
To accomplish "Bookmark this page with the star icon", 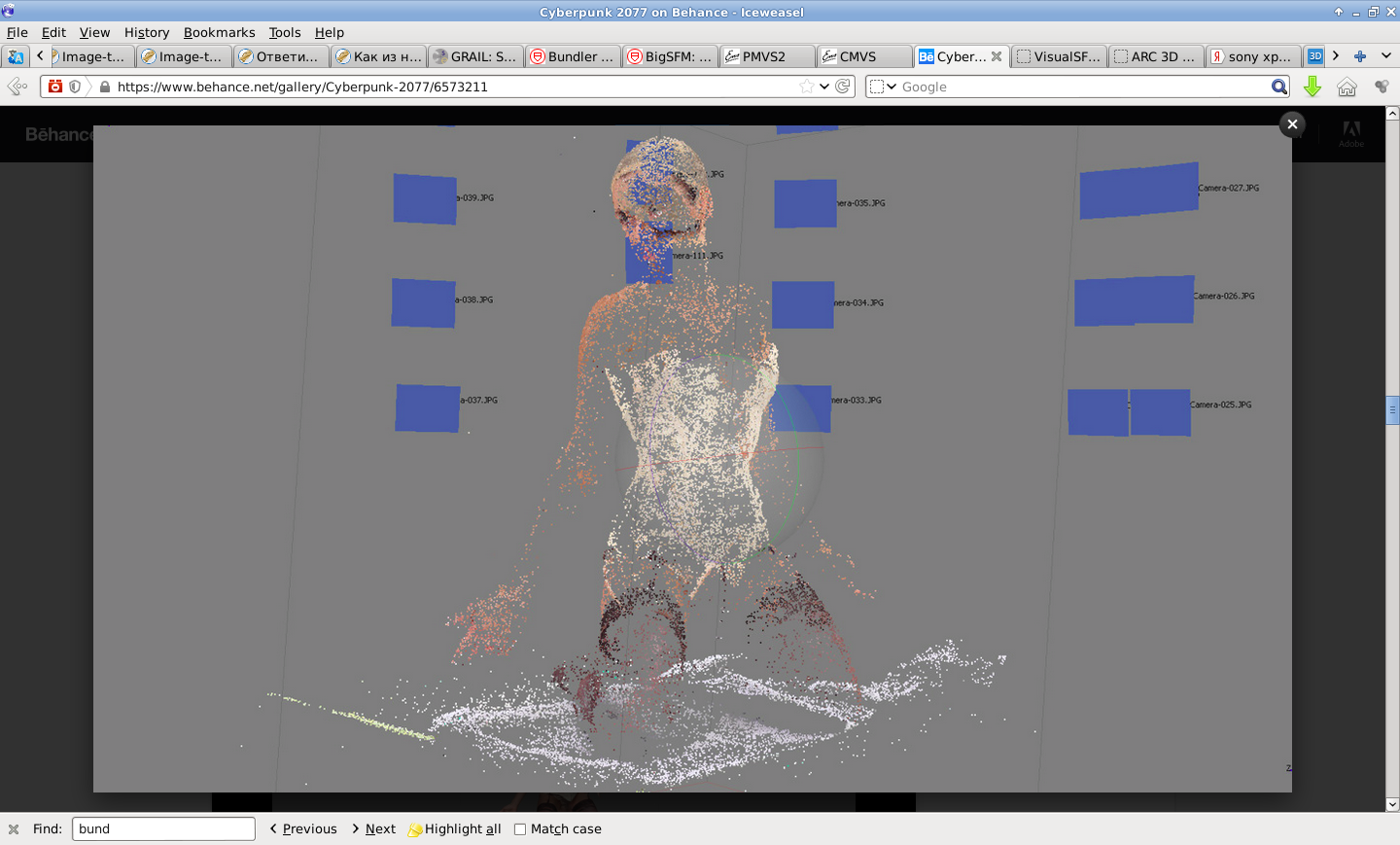I will [x=806, y=87].
